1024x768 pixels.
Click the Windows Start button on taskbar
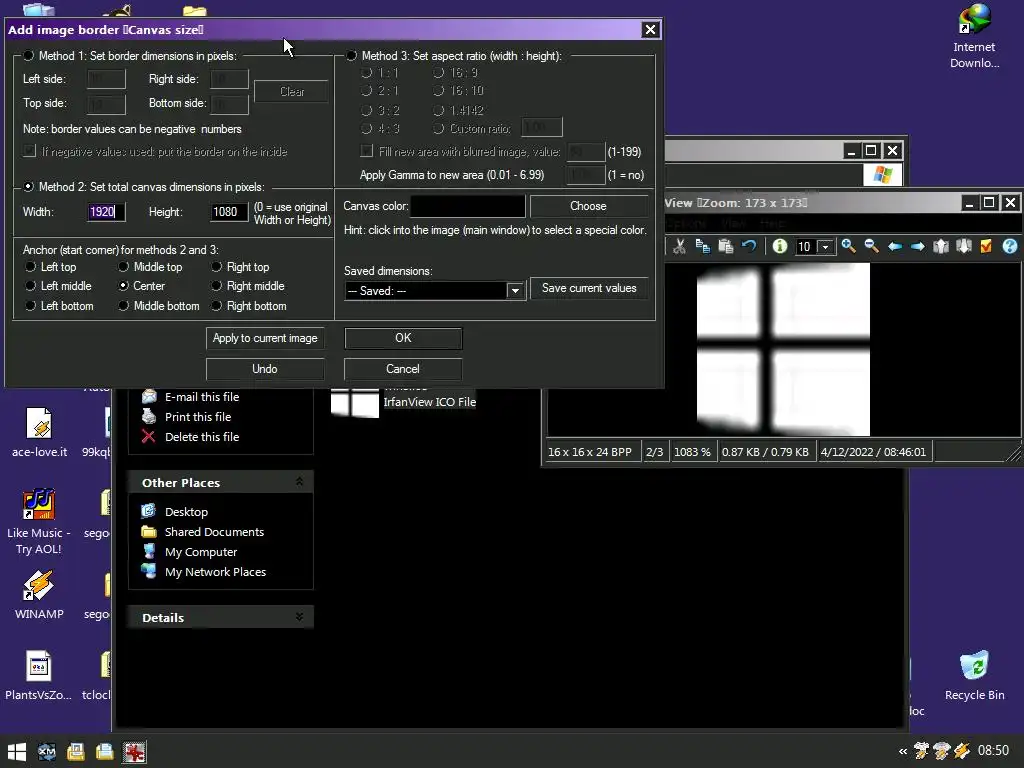pyautogui.click(x=16, y=752)
